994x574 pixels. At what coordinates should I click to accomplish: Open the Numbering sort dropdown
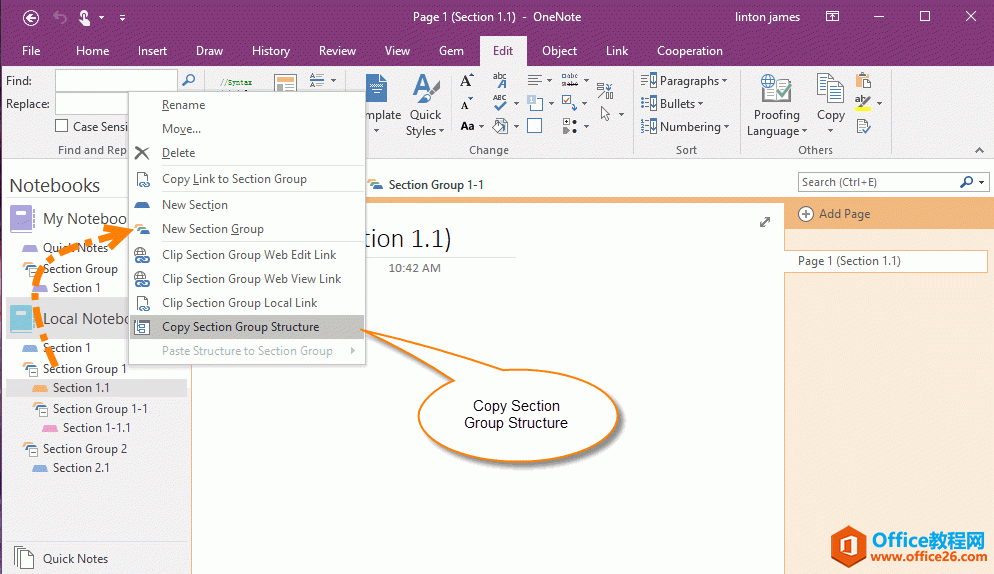[685, 126]
